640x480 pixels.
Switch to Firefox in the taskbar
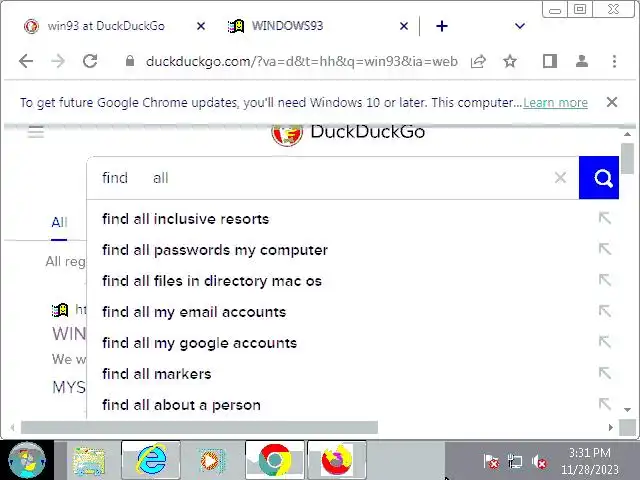click(337, 460)
